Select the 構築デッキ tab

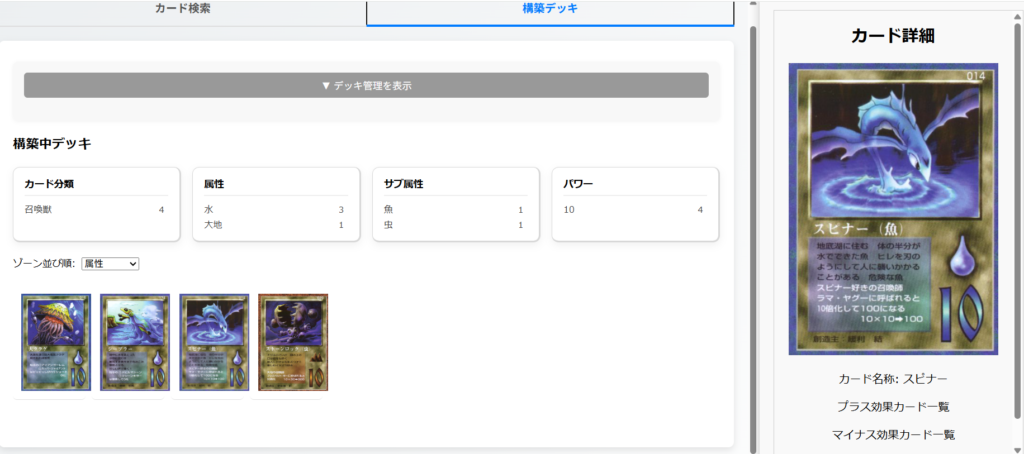(x=549, y=9)
